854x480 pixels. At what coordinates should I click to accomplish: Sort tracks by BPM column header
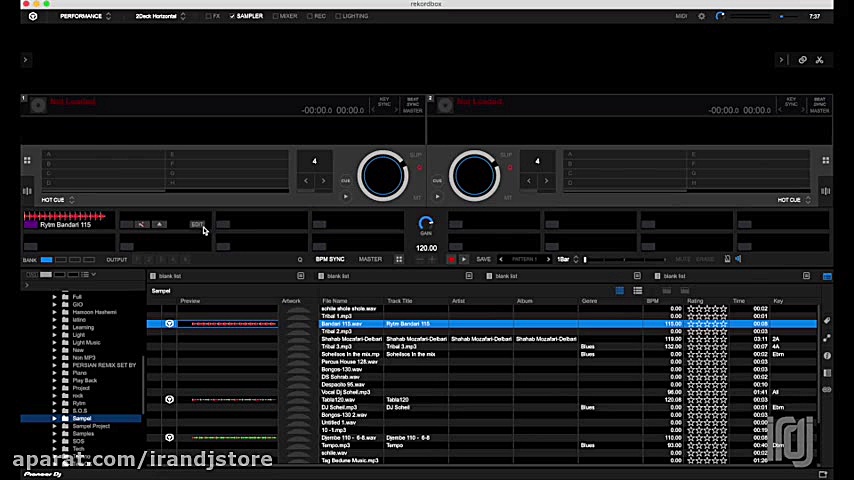[x=652, y=301]
